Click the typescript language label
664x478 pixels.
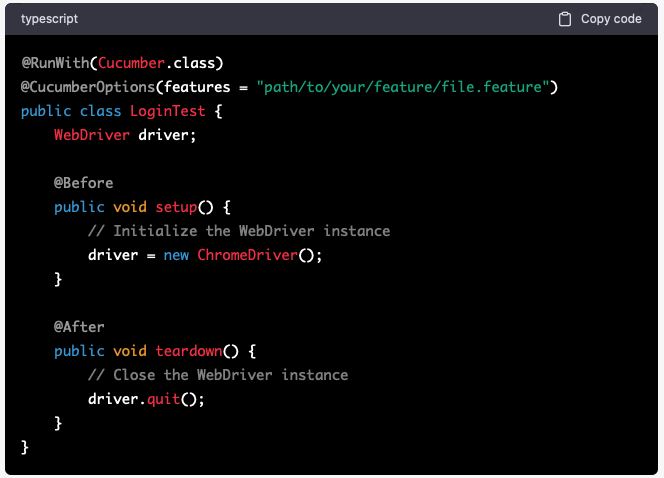tap(49, 19)
